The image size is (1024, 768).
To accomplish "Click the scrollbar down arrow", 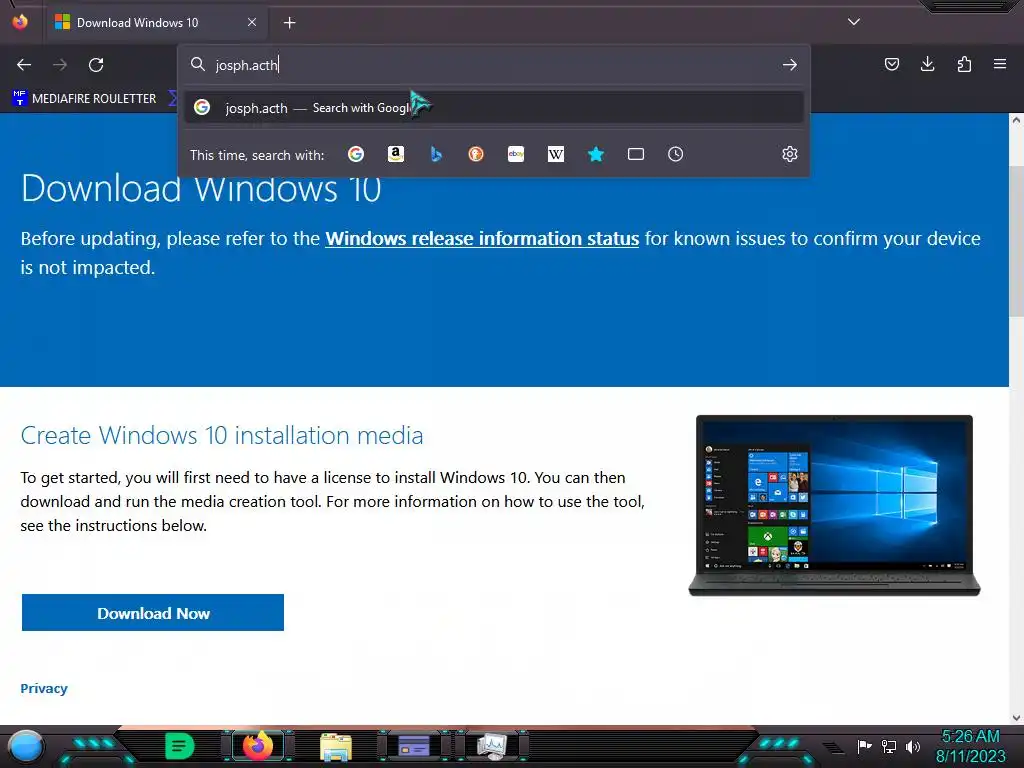I will tap(1016, 718).
